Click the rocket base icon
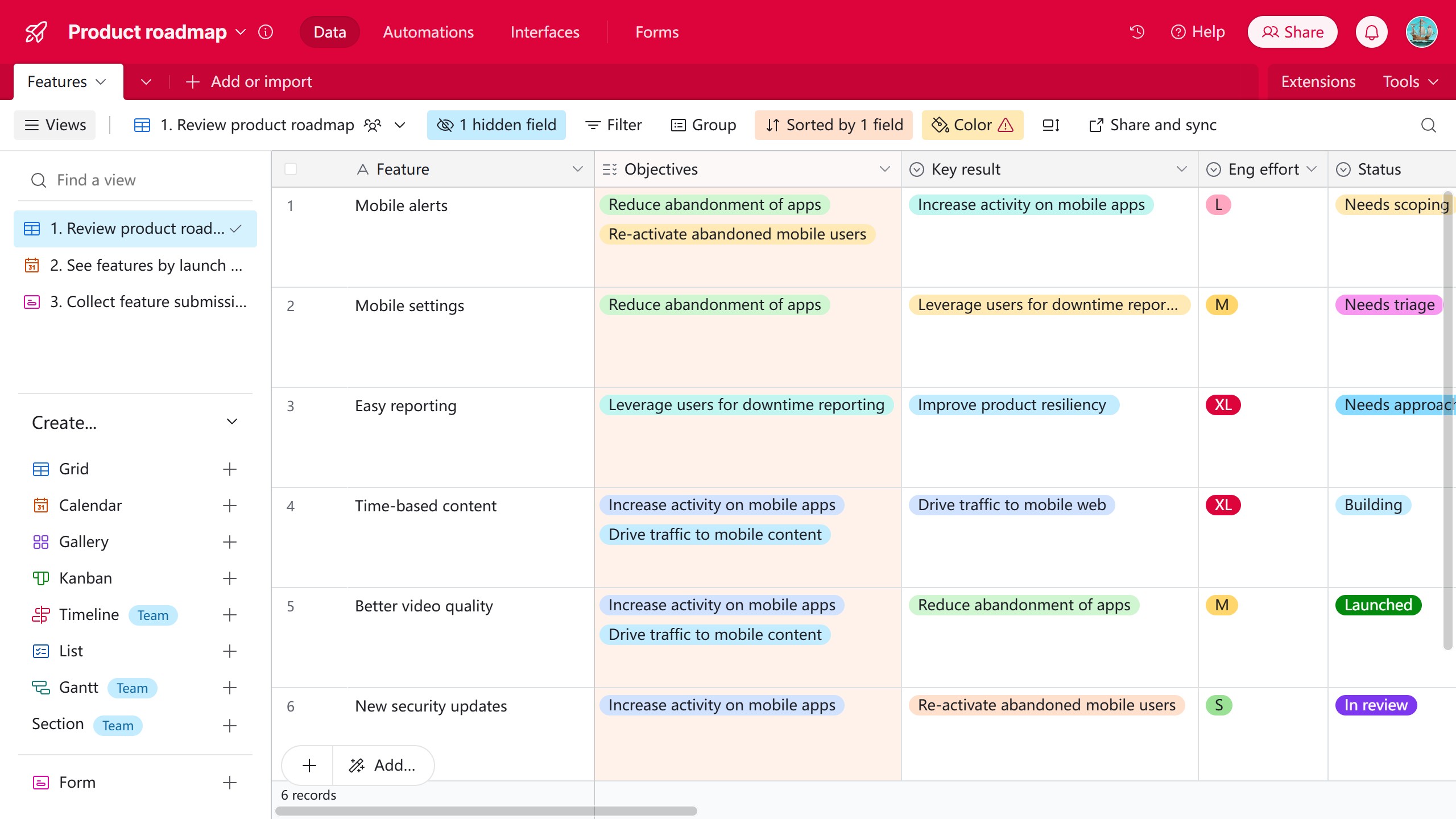 point(36,32)
